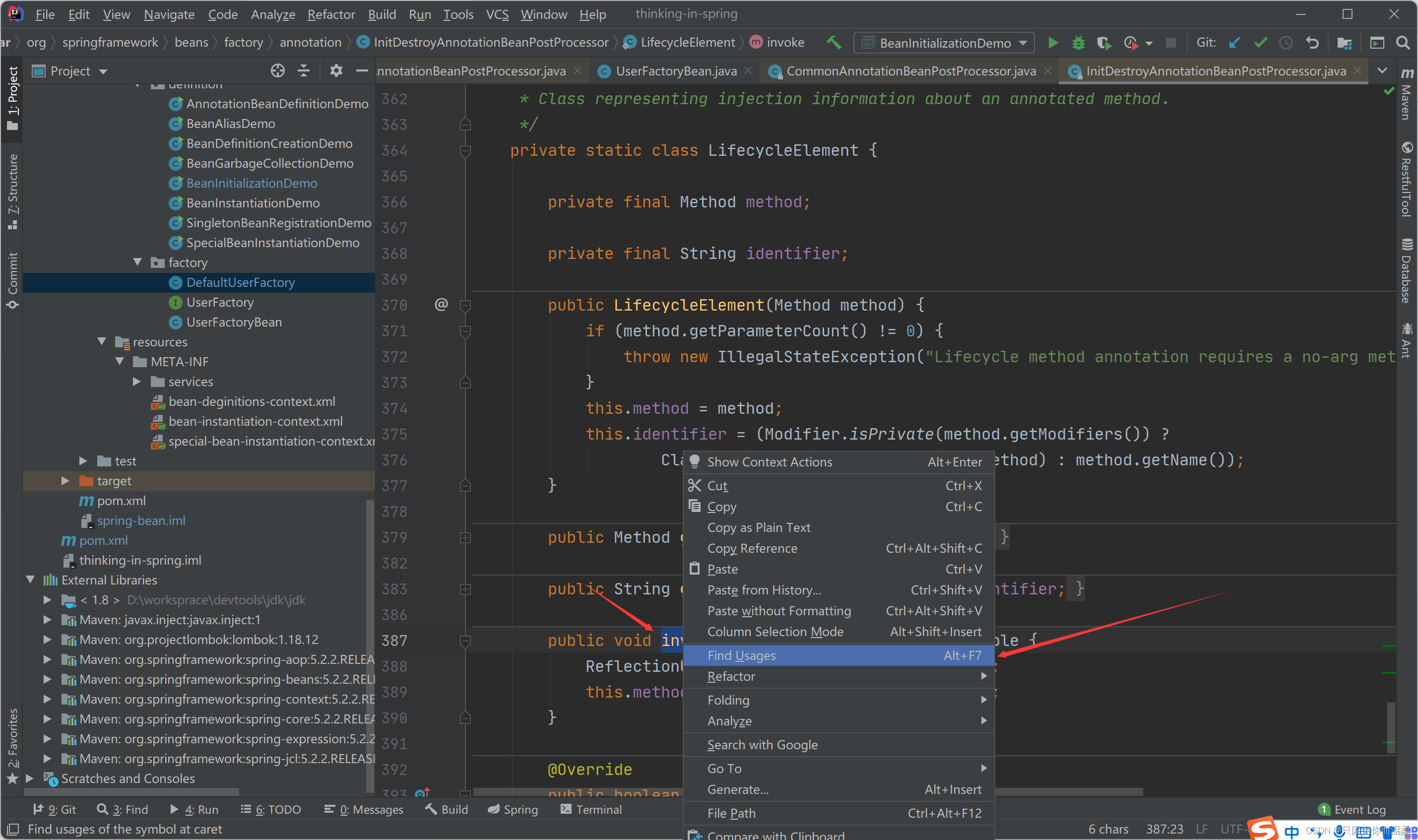Switch to UserFactoryBean.java tab
The height and width of the screenshot is (840, 1418).
point(676,71)
